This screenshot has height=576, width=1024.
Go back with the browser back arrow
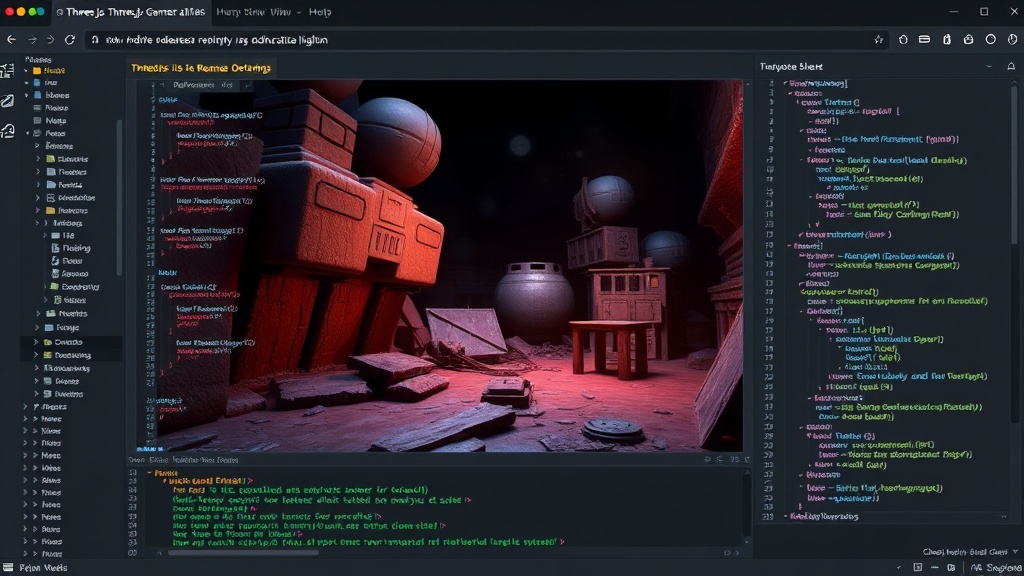(12, 40)
